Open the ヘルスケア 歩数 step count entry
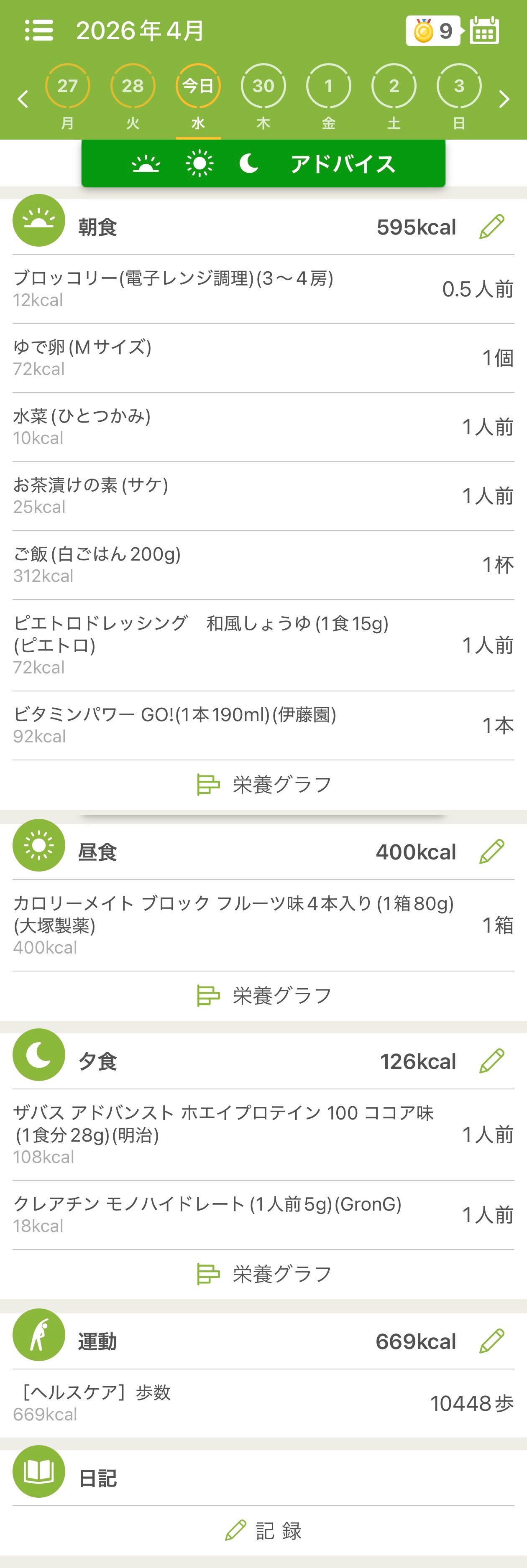 [263, 1403]
